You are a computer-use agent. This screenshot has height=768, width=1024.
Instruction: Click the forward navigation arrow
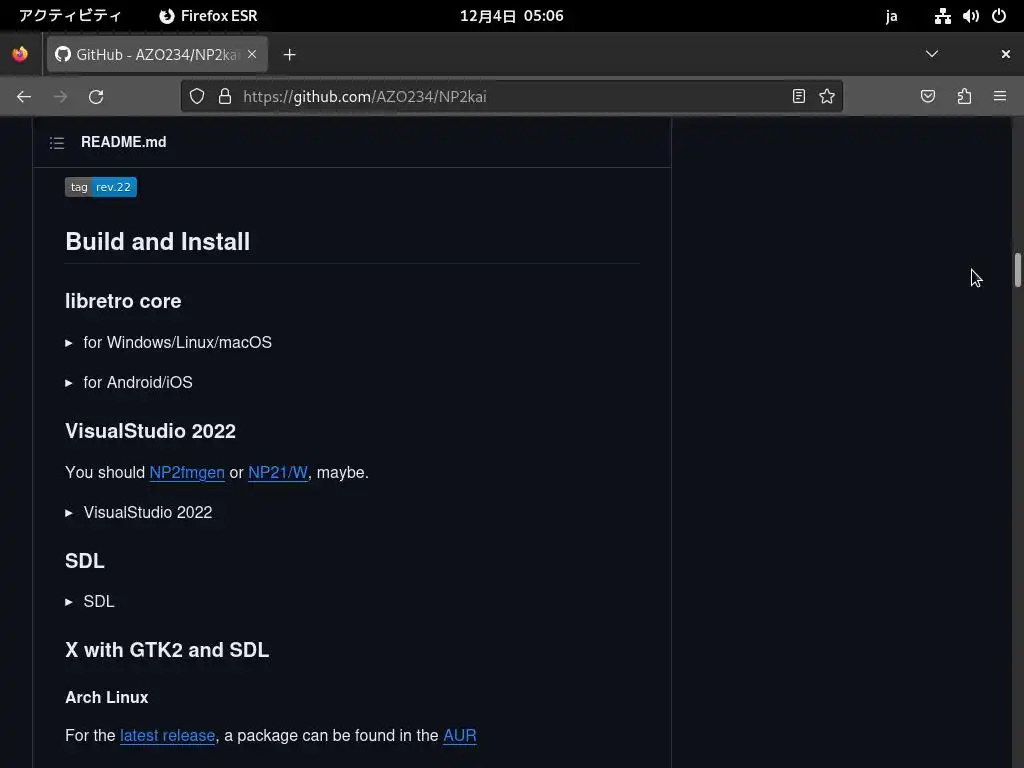(60, 97)
